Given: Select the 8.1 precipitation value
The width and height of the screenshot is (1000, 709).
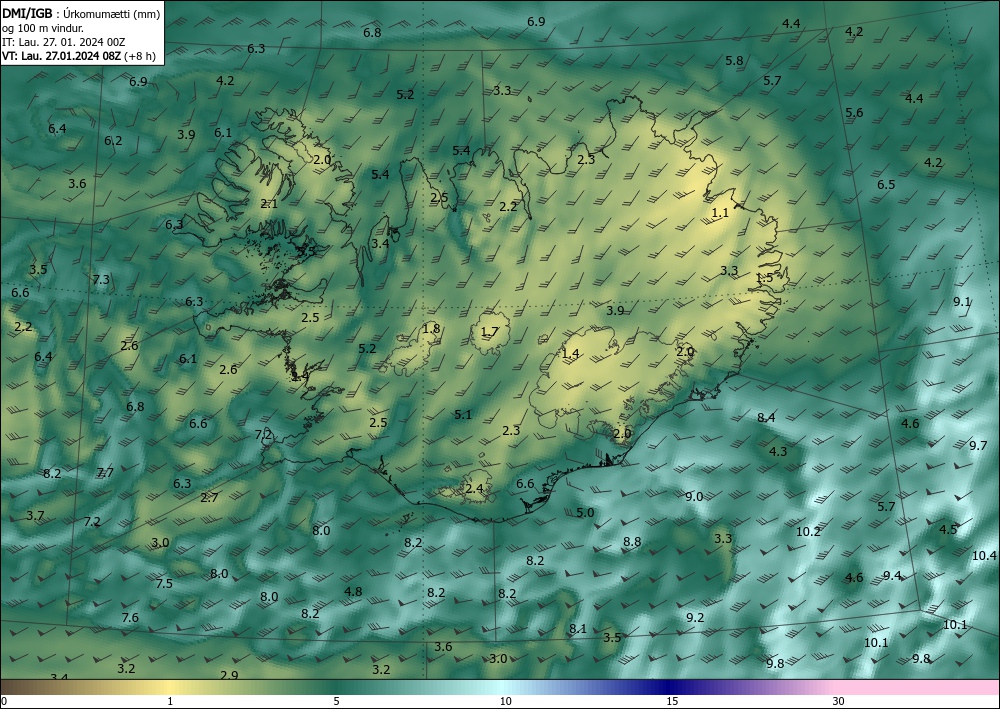Looking at the screenshot, I should 578,629.
